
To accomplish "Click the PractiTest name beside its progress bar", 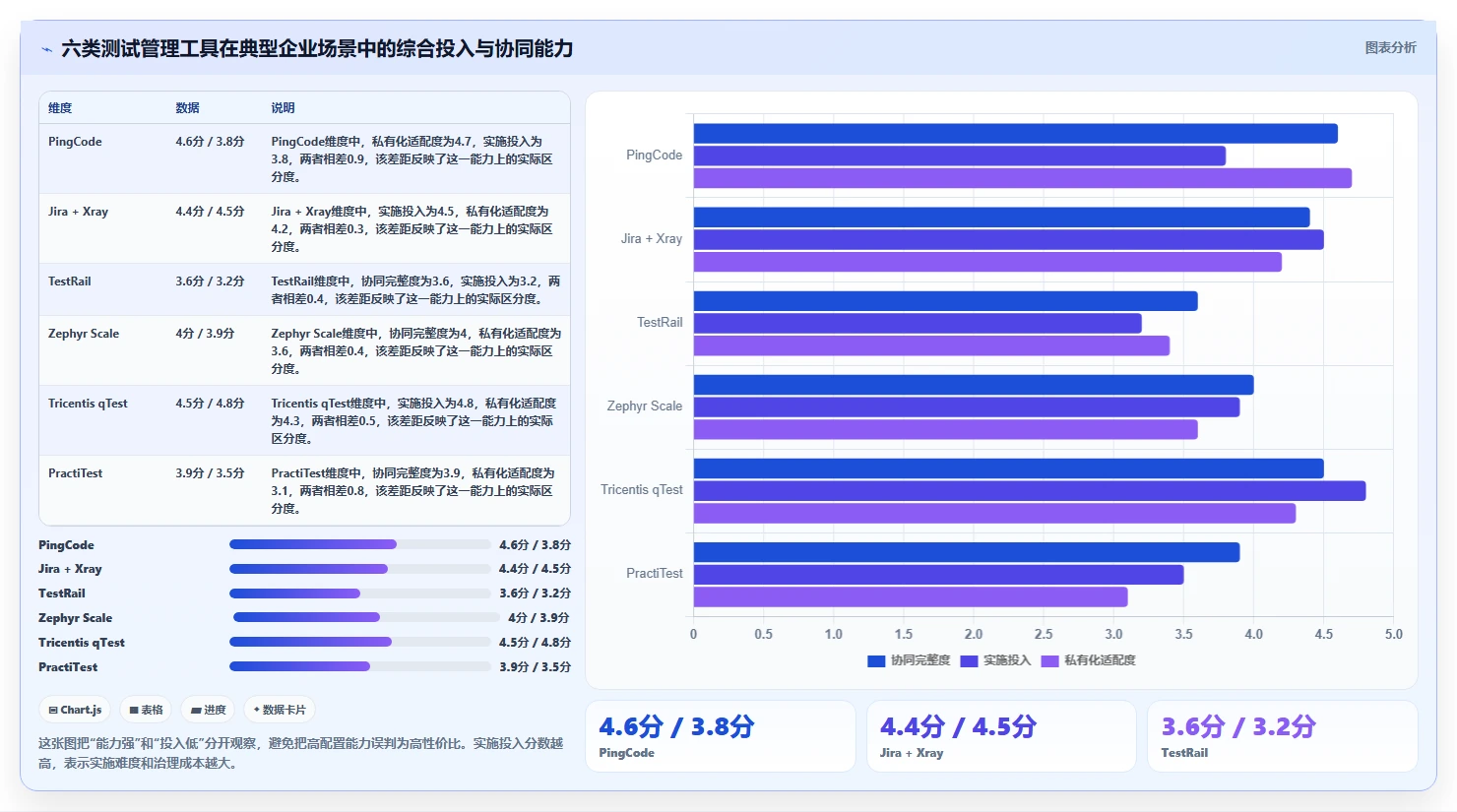I will [x=68, y=667].
